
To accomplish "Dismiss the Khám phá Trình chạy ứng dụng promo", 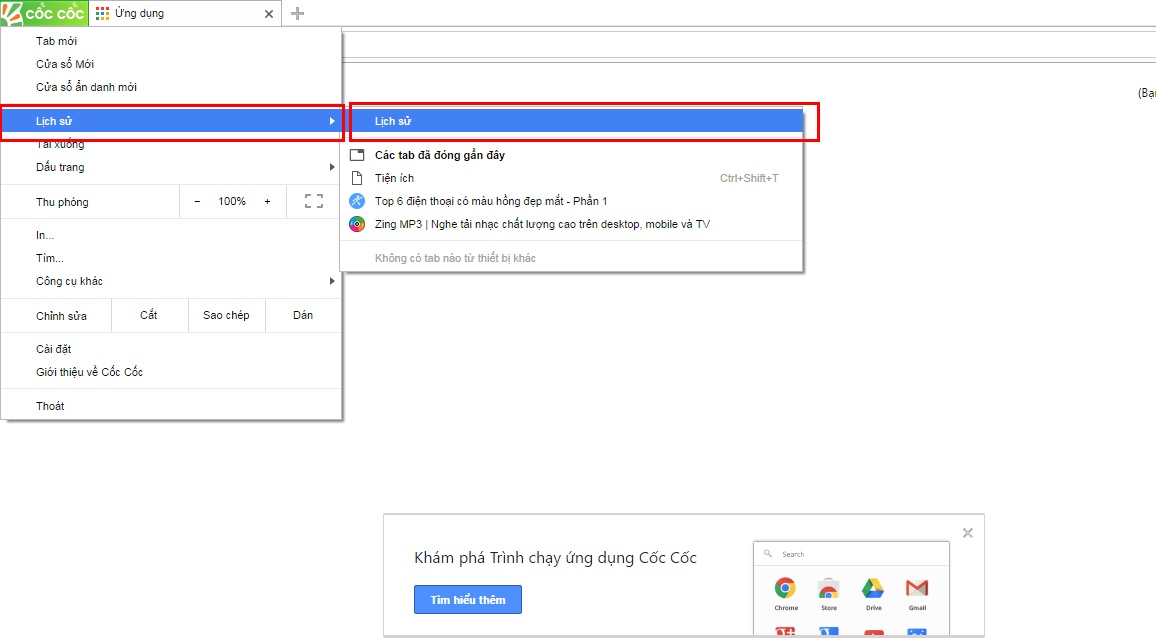I will pyautogui.click(x=967, y=533).
